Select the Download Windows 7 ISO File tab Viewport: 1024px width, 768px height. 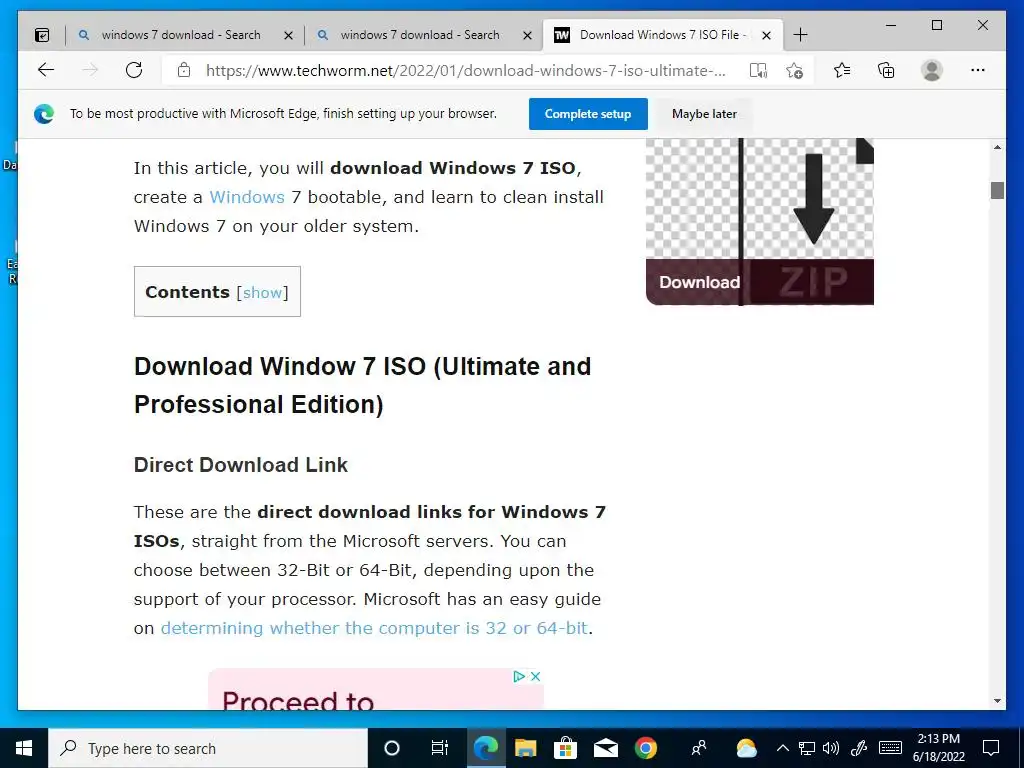[x=662, y=35]
